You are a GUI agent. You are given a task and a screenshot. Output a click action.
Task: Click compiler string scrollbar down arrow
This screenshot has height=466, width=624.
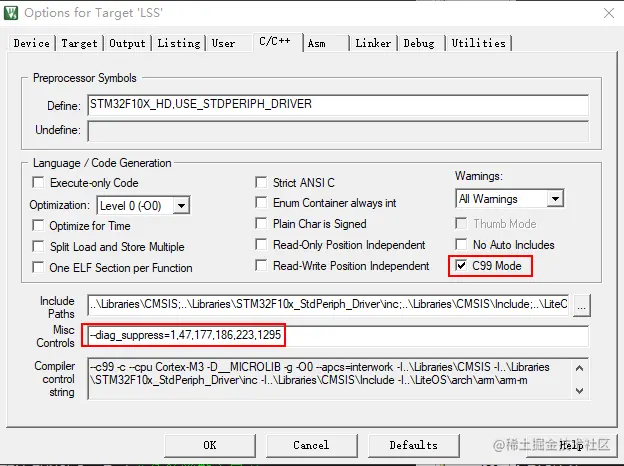(580, 391)
